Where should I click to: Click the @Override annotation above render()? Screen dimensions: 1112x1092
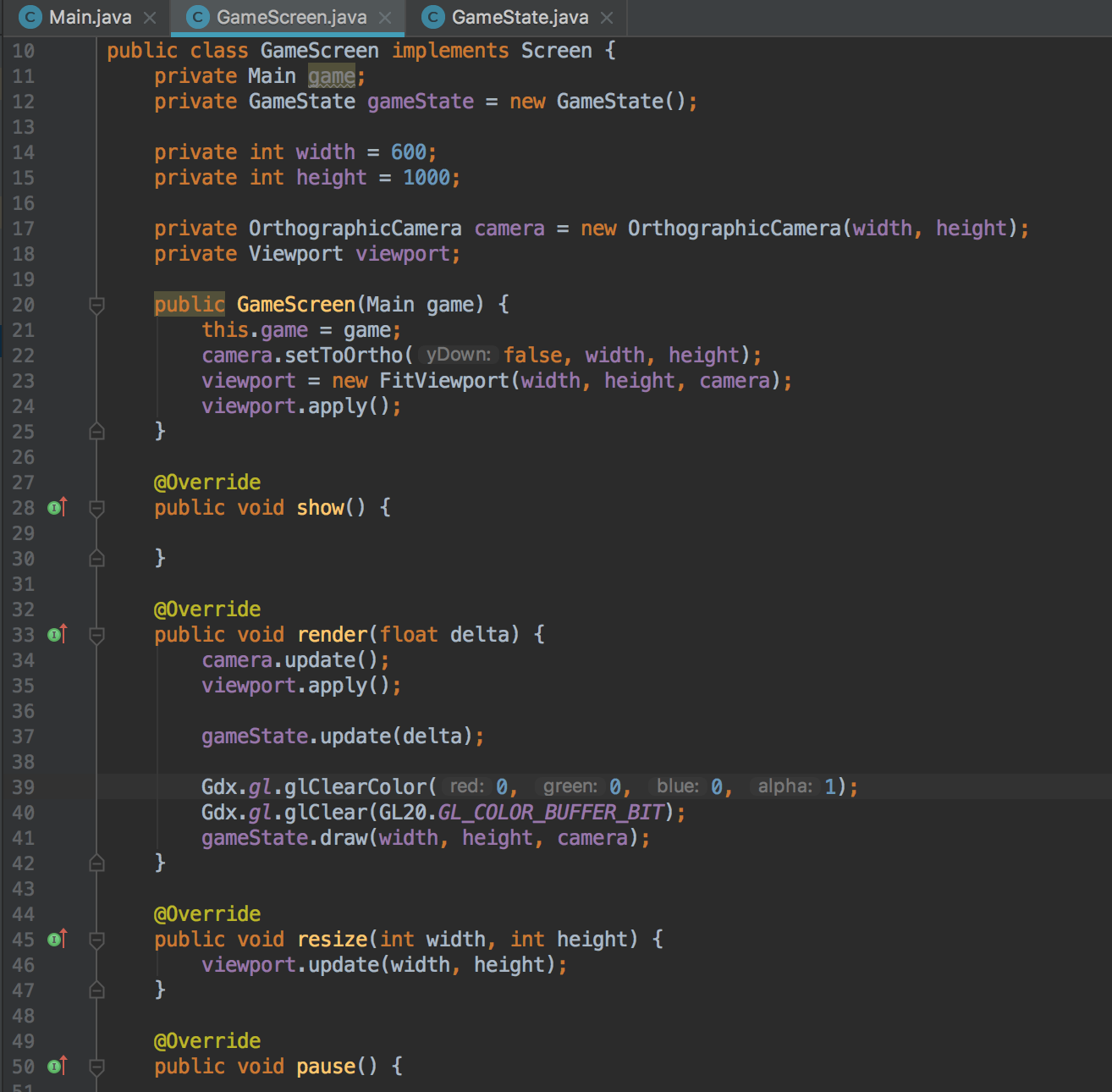[x=207, y=609]
